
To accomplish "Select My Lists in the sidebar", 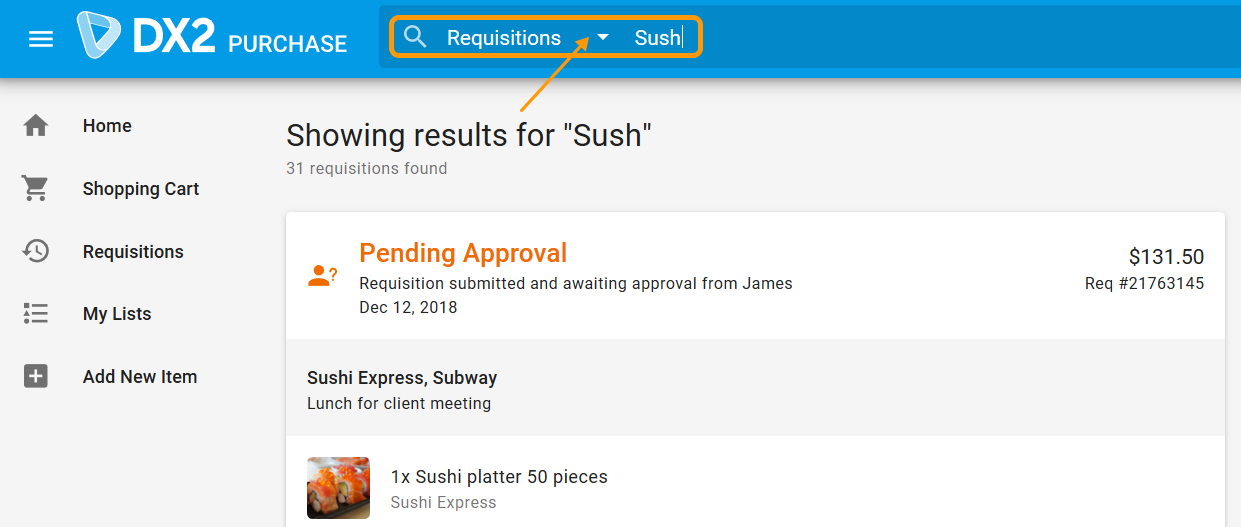I will tap(117, 314).
